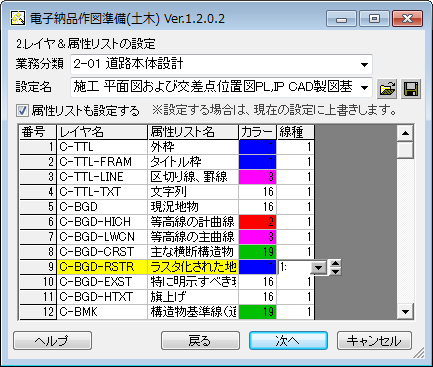
Task: Select the magenta color cell for C-BGD-LWCN
Action: tap(257, 237)
